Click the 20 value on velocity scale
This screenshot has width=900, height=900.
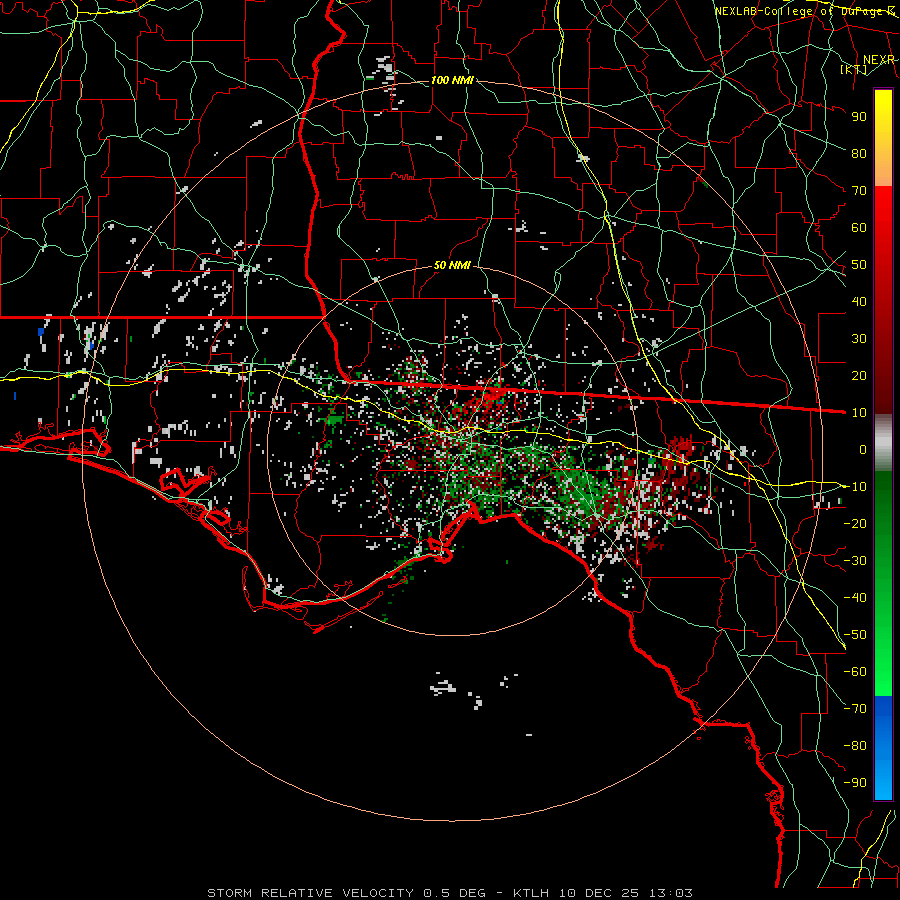pyautogui.click(x=859, y=375)
